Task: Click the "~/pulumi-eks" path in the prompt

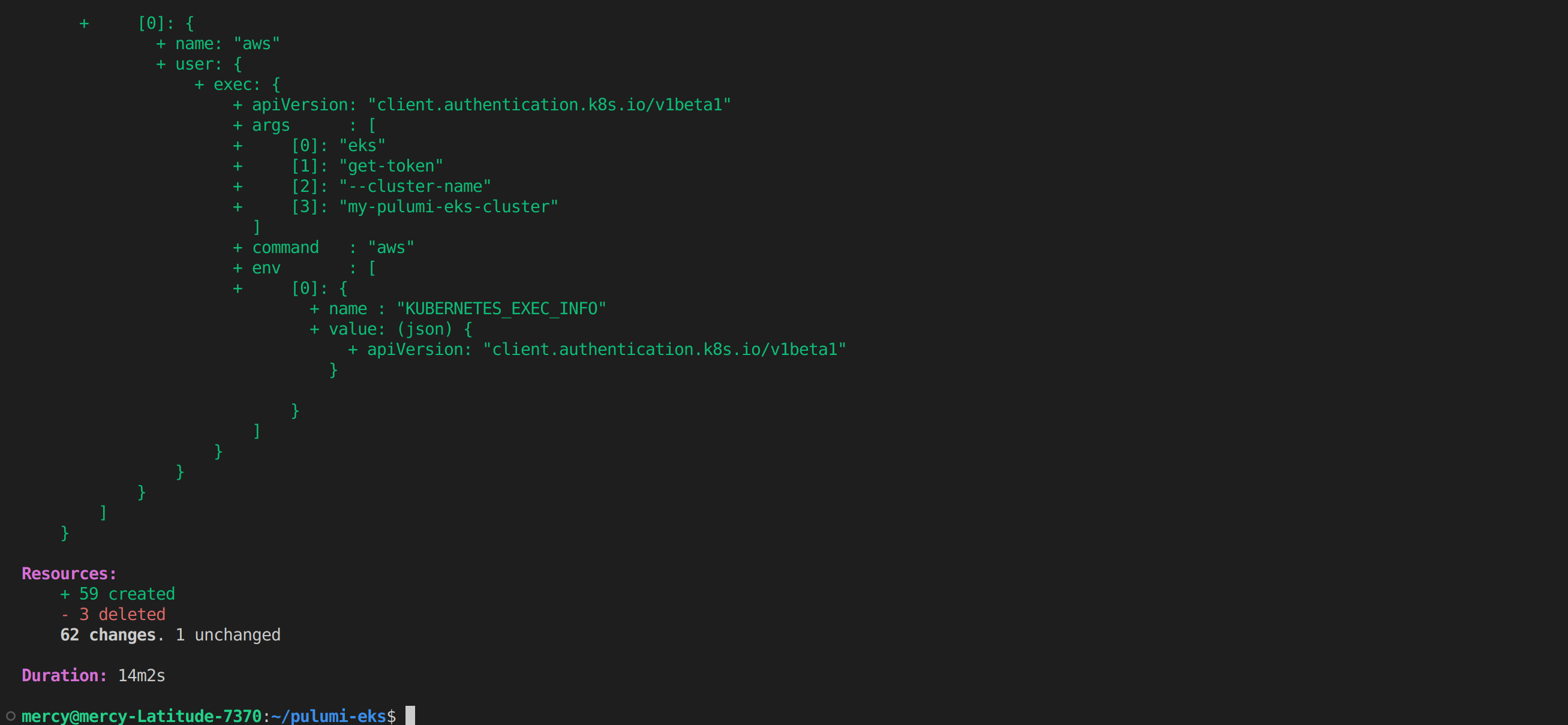Action: pyautogui.click(x=329, y=716)
